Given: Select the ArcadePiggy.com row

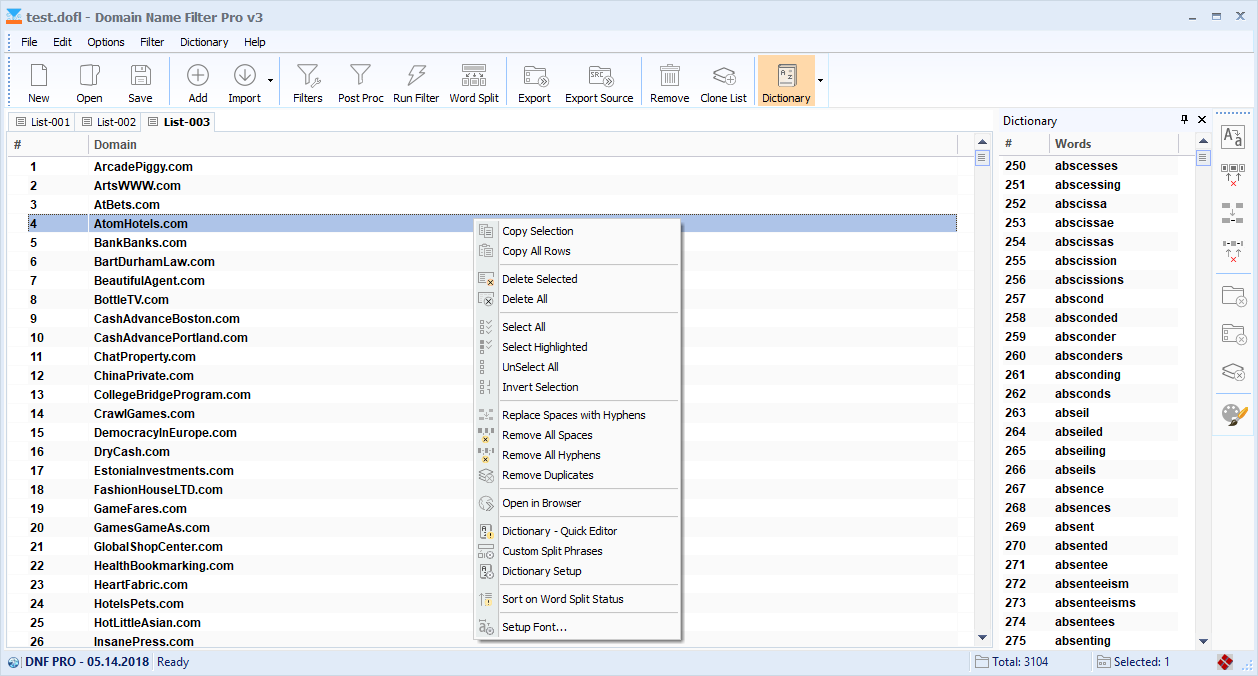Looking at the screenshot, I should coord(491,167).
